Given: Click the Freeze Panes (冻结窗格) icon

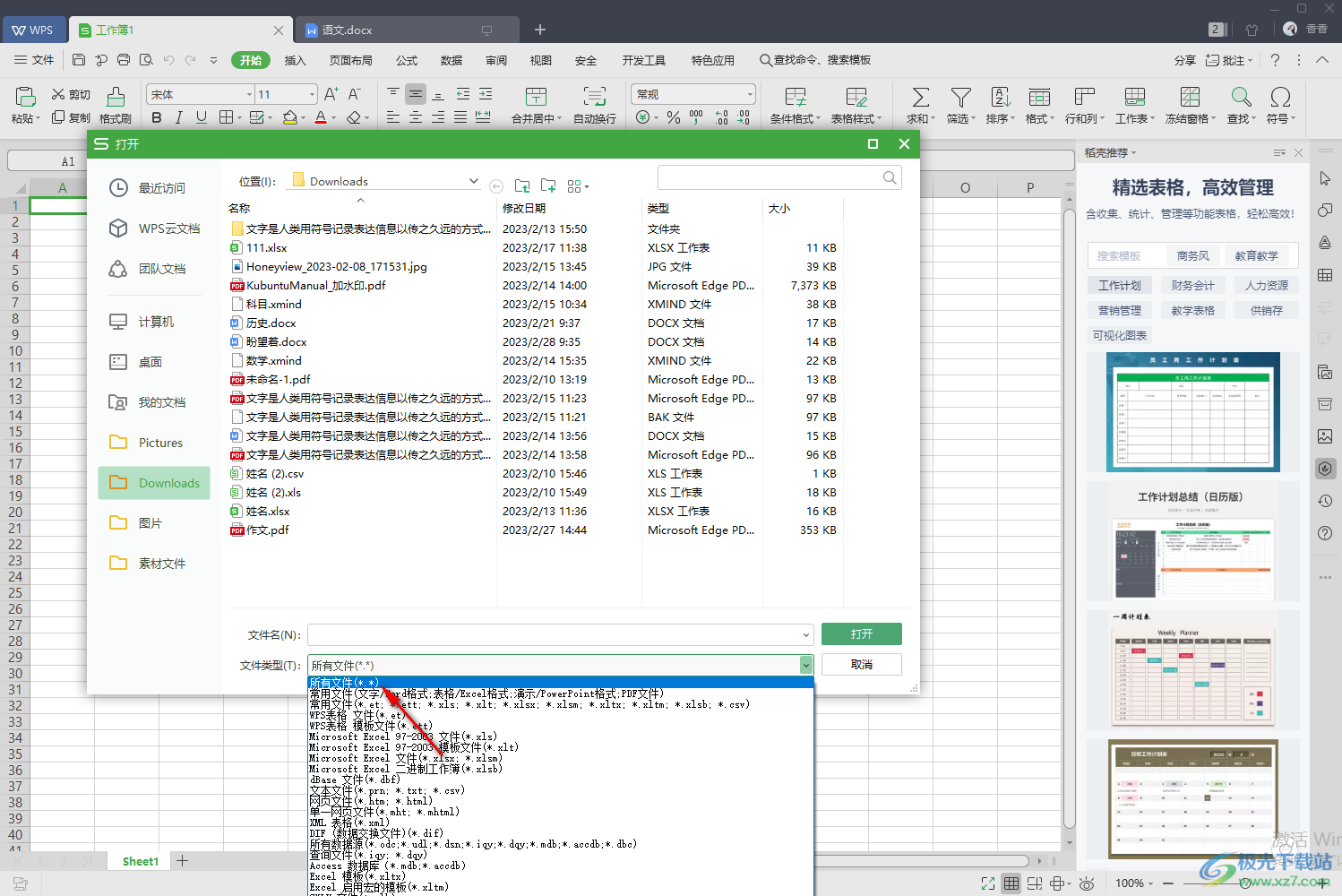Looking at the screenshot, I should pos(1190,97).
